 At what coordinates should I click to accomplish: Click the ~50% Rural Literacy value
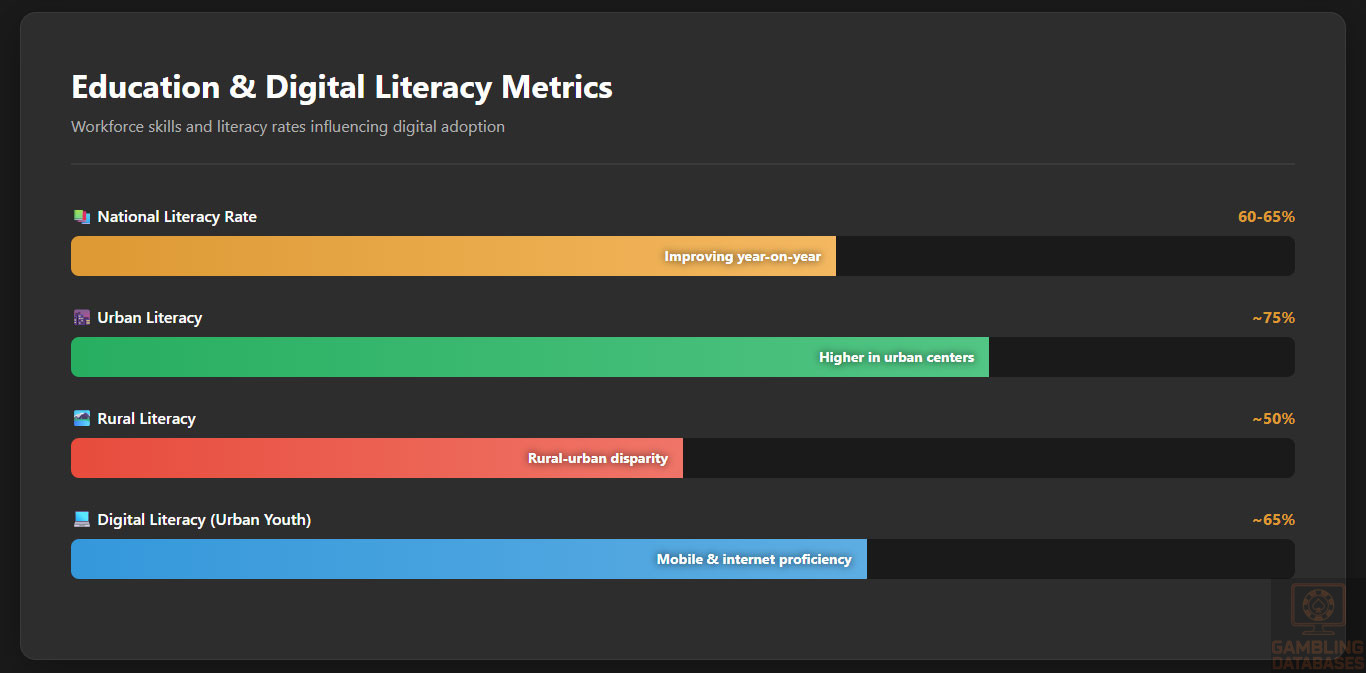coord(1273,419)
